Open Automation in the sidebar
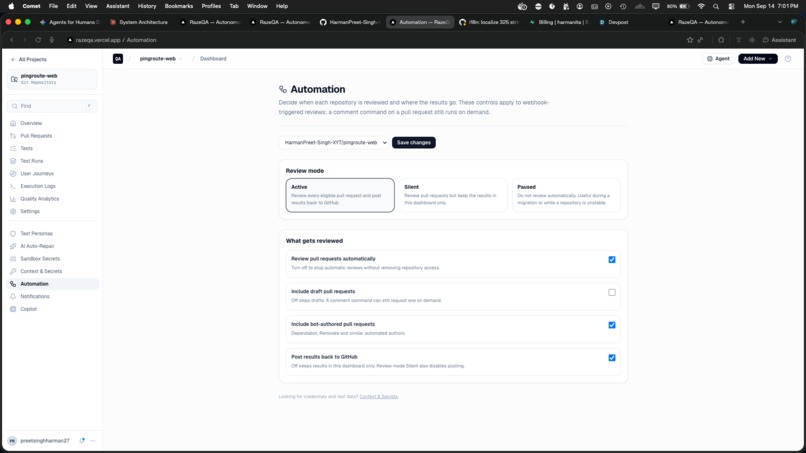 tap(52, 284)
